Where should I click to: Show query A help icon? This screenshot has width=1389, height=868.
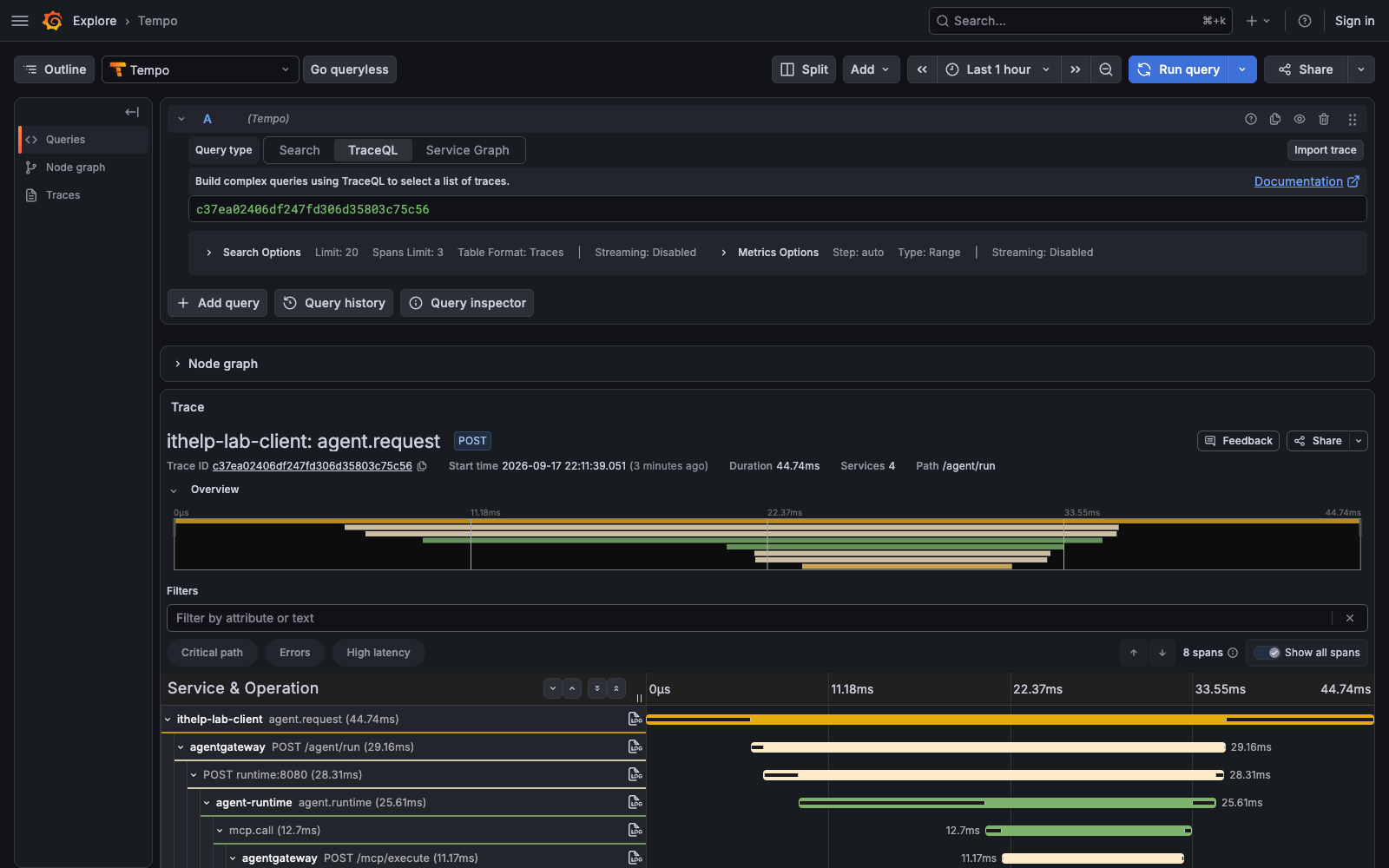(x=1251, y=119)
